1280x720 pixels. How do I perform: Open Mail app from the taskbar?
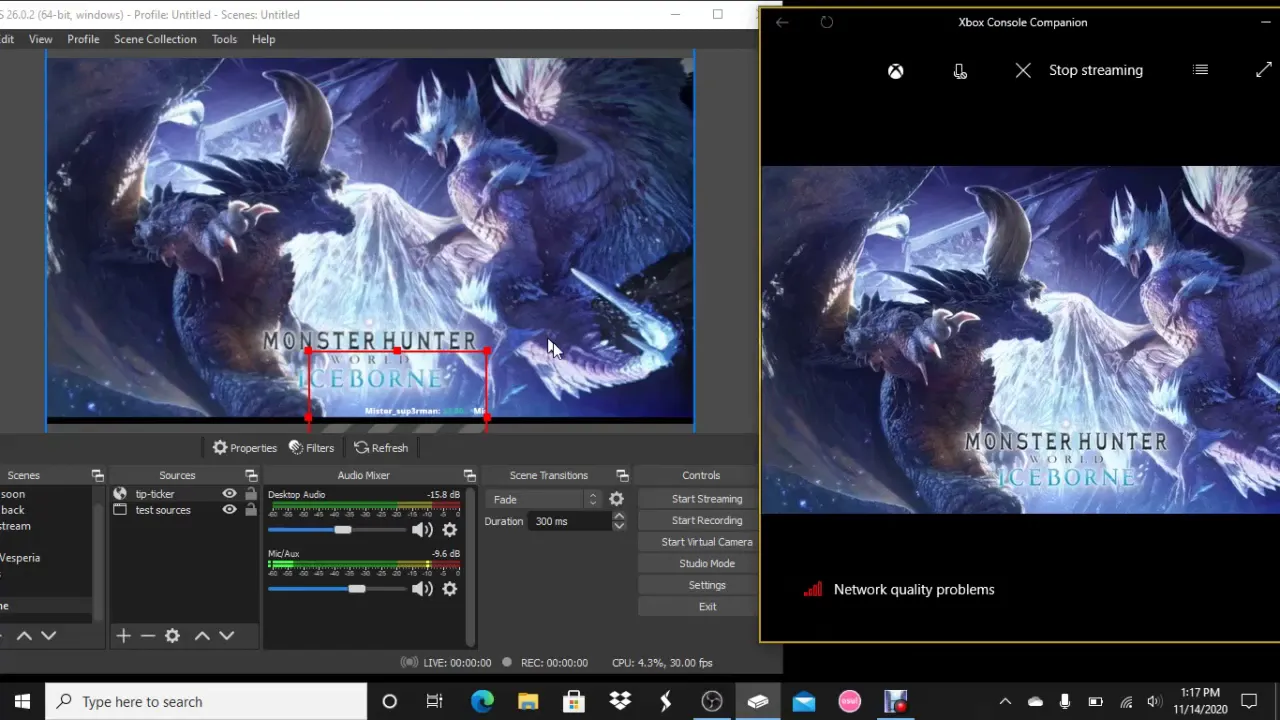pos(804,702)
